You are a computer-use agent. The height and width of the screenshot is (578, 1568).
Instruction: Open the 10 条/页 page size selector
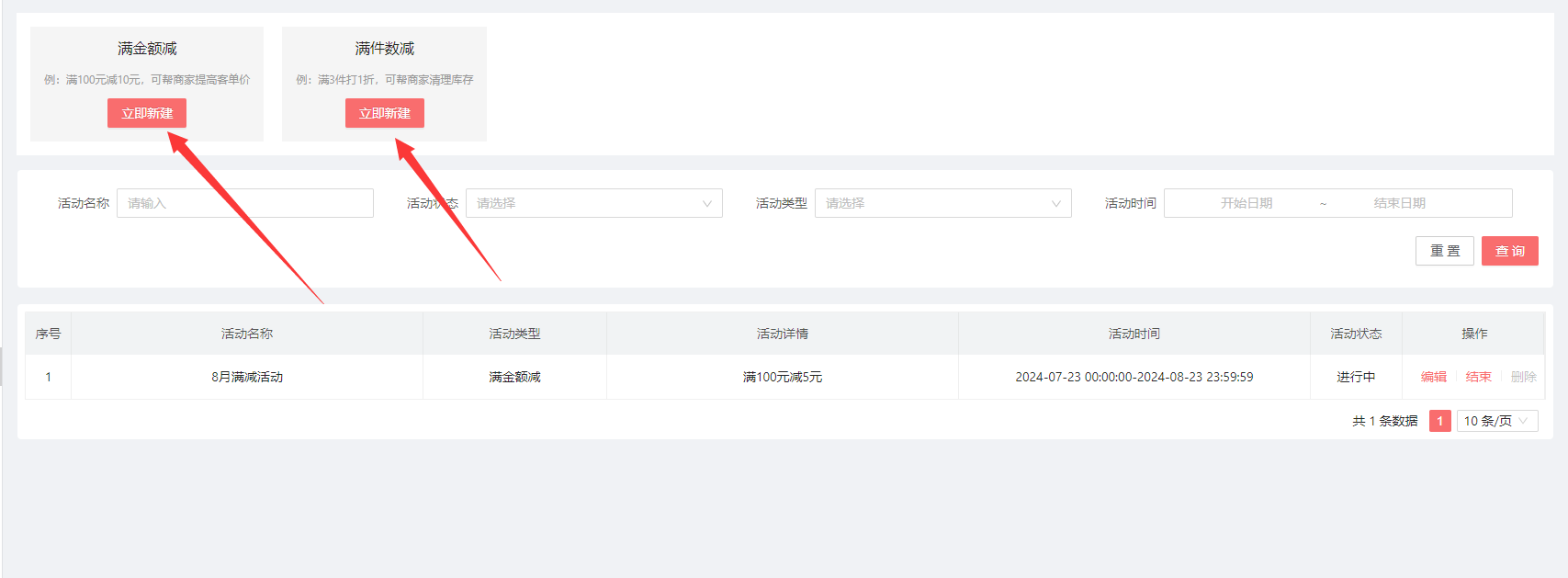tap(1496, 421)
